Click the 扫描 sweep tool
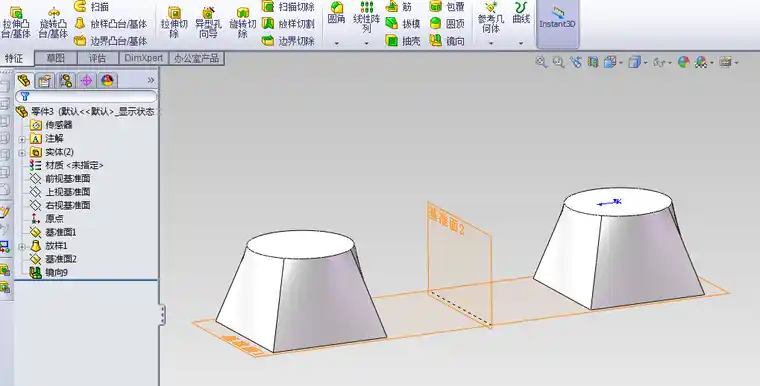Viewport: 760px width, 386px height. [91, 6]
